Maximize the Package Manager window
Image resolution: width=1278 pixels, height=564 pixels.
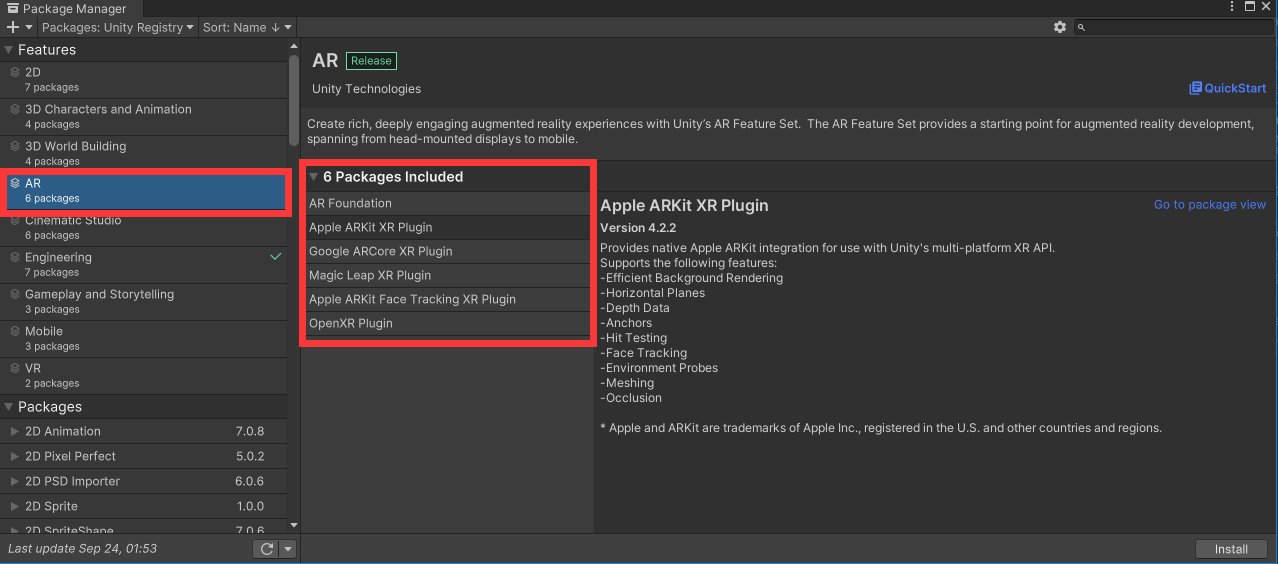coord(1249,7)
